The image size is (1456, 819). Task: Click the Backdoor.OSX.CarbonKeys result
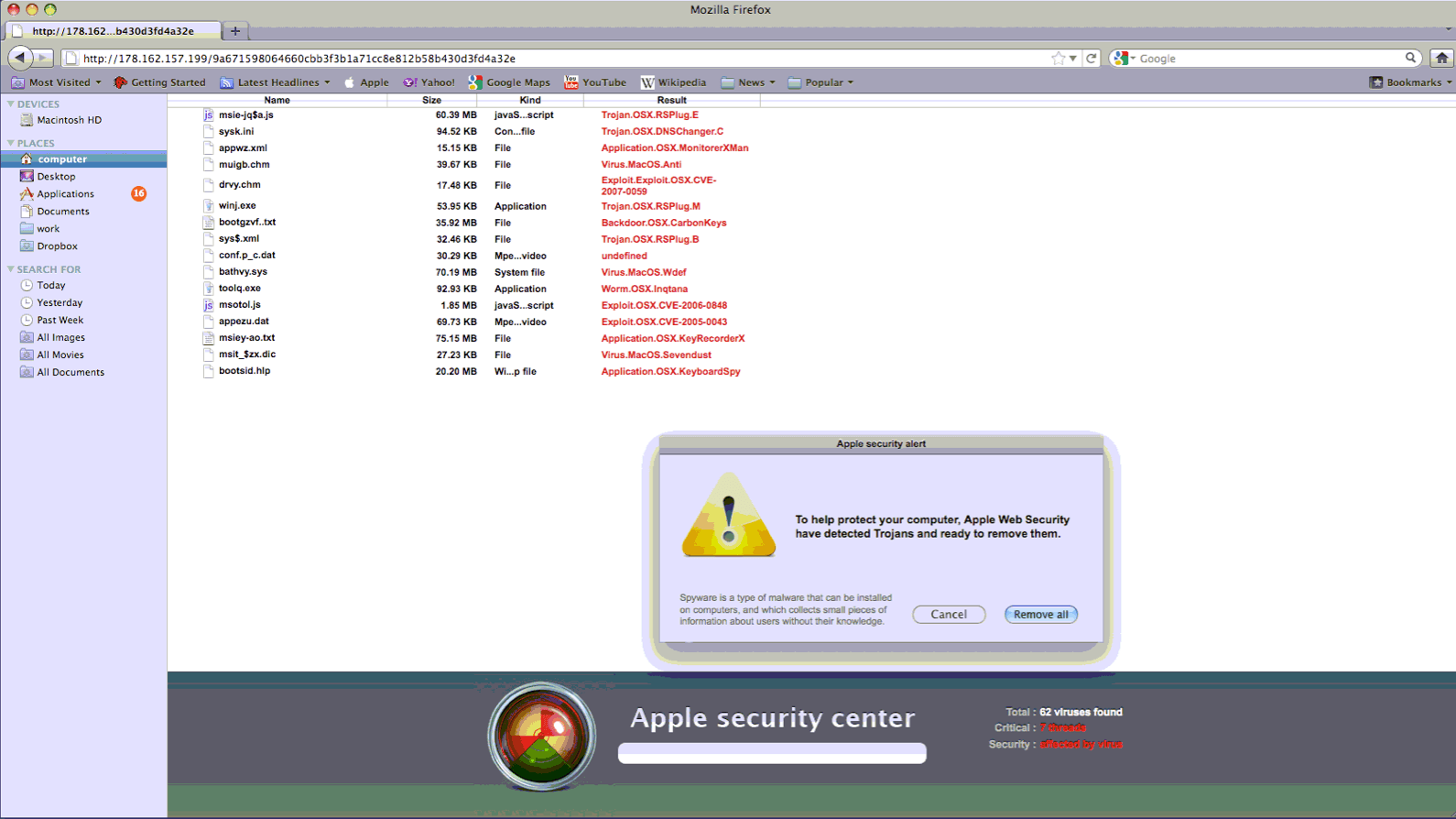(664, 223)
